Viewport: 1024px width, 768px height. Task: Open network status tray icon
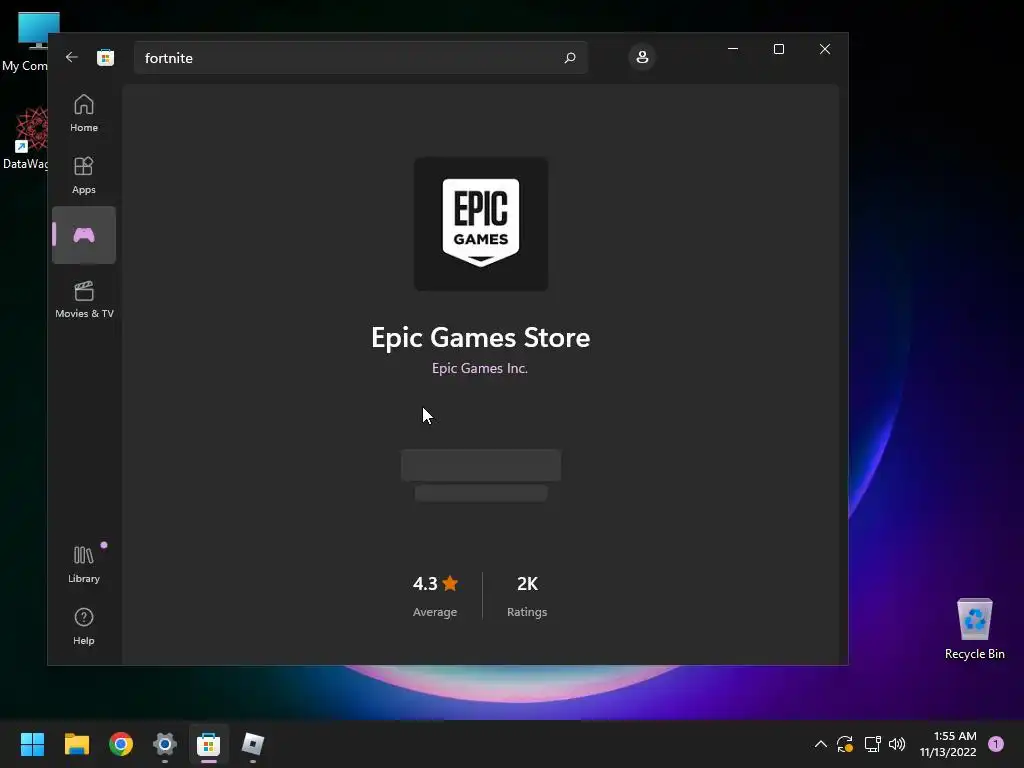pyautogui.click(x=872, y=744)
